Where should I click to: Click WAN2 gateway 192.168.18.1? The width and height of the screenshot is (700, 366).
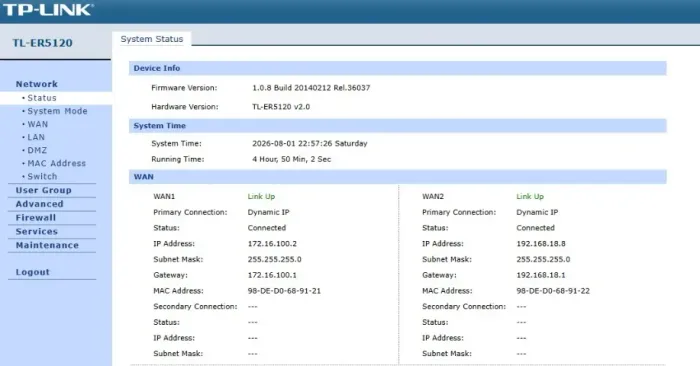(x=541, y=275)
